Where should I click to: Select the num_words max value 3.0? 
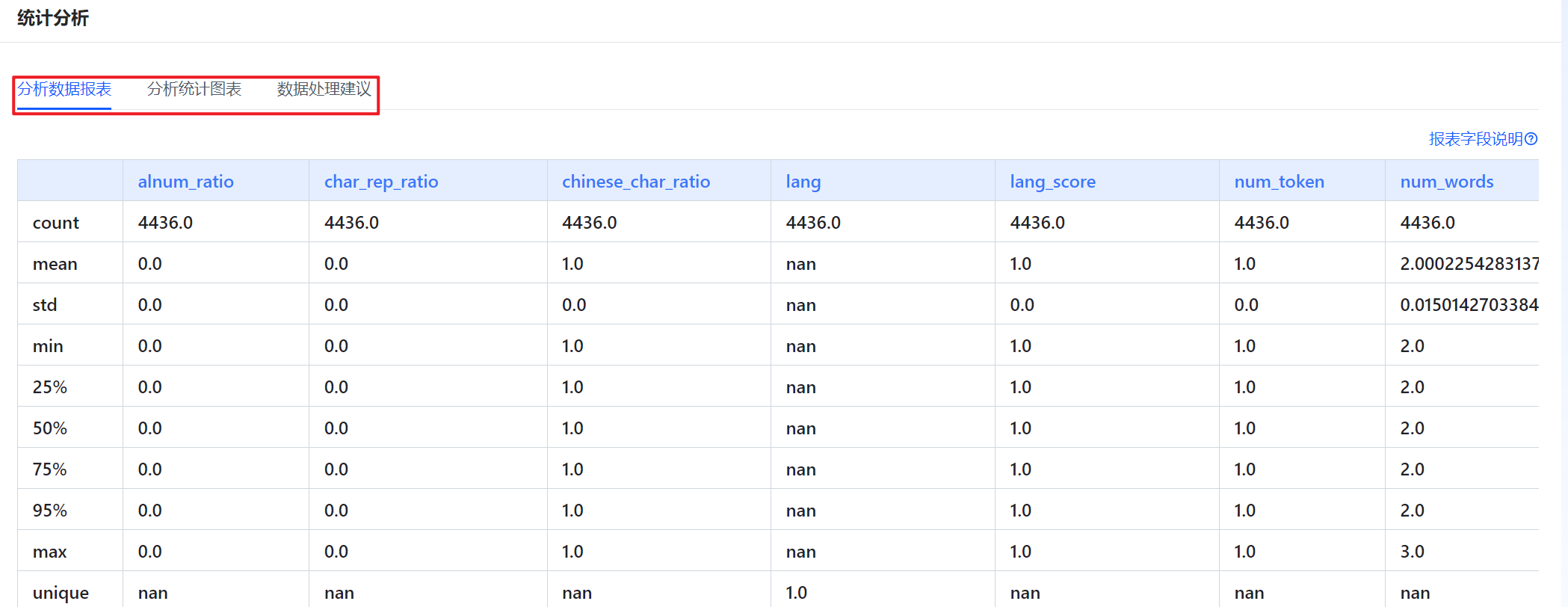tap(1413, 552)
